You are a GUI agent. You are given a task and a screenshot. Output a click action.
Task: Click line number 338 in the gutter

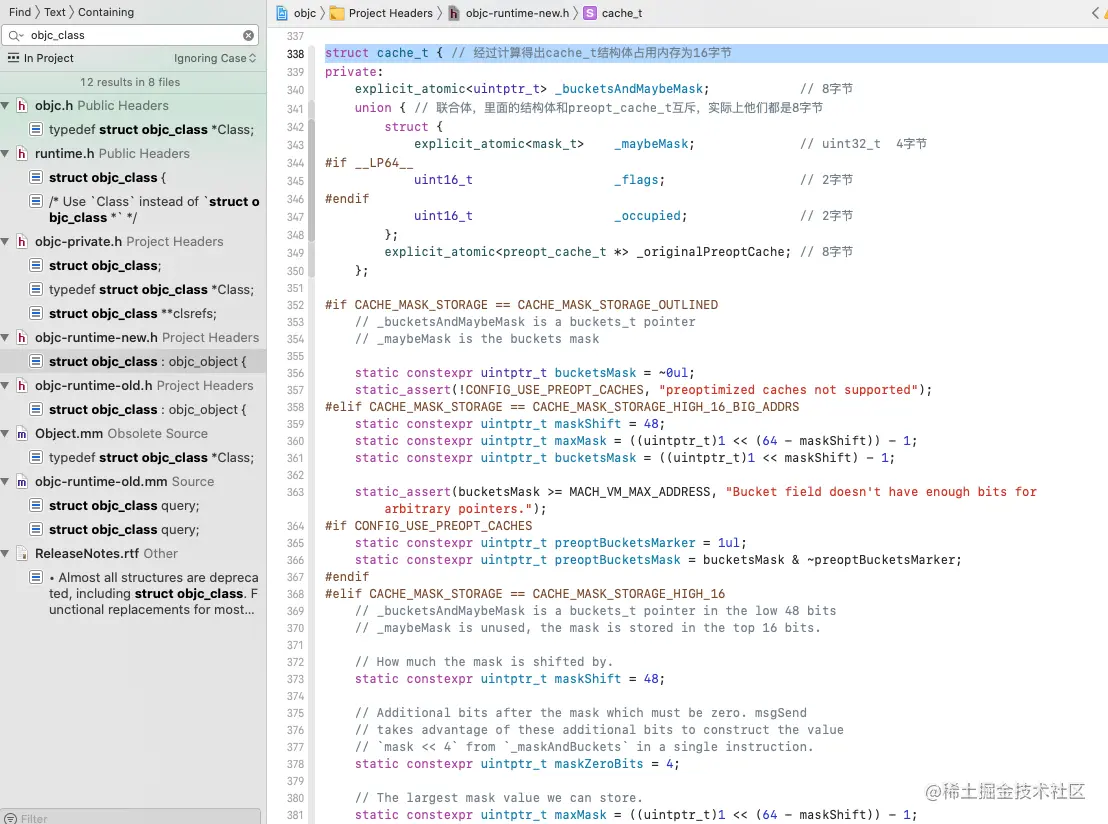point(295,54)
